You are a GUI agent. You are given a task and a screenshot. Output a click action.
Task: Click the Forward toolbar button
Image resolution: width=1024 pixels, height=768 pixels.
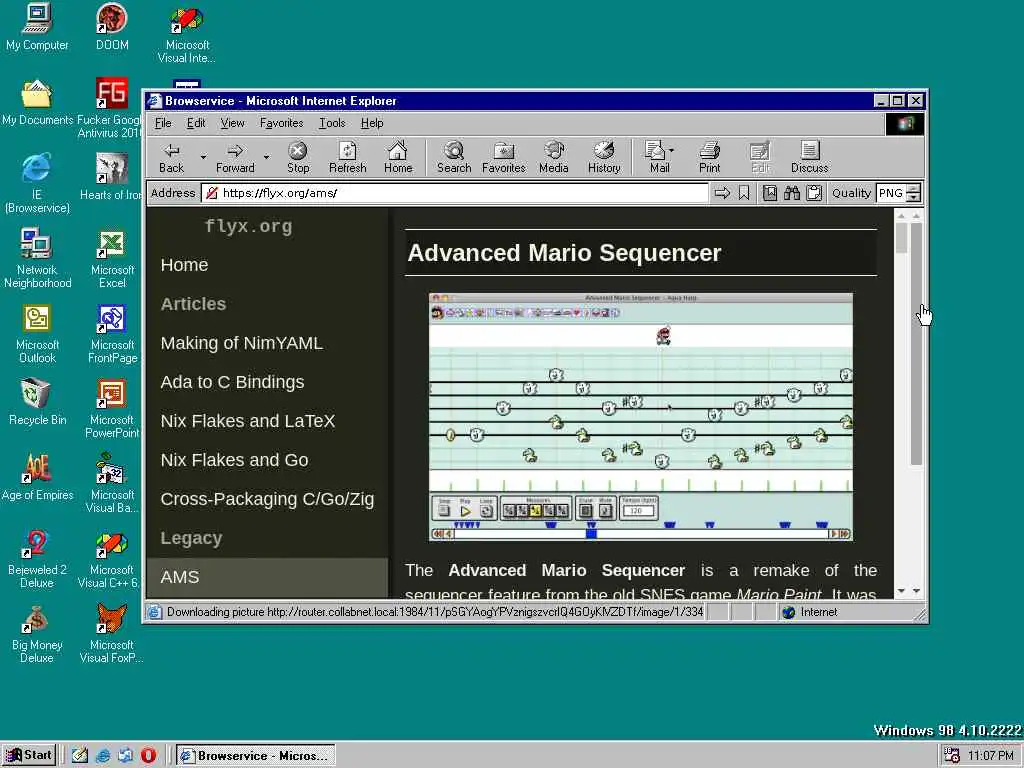(x=235, y=157)
